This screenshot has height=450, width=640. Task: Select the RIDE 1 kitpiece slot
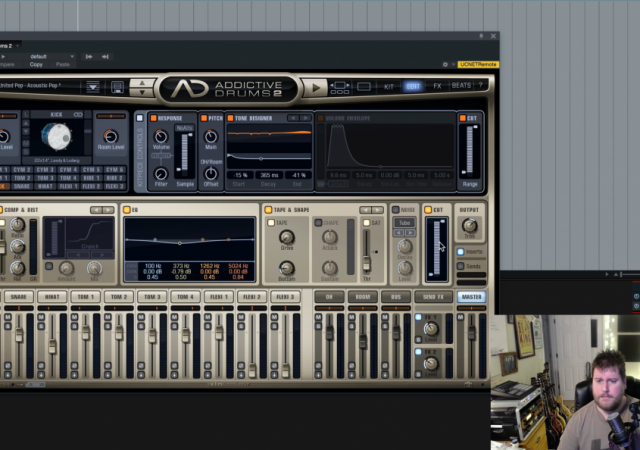91,178
